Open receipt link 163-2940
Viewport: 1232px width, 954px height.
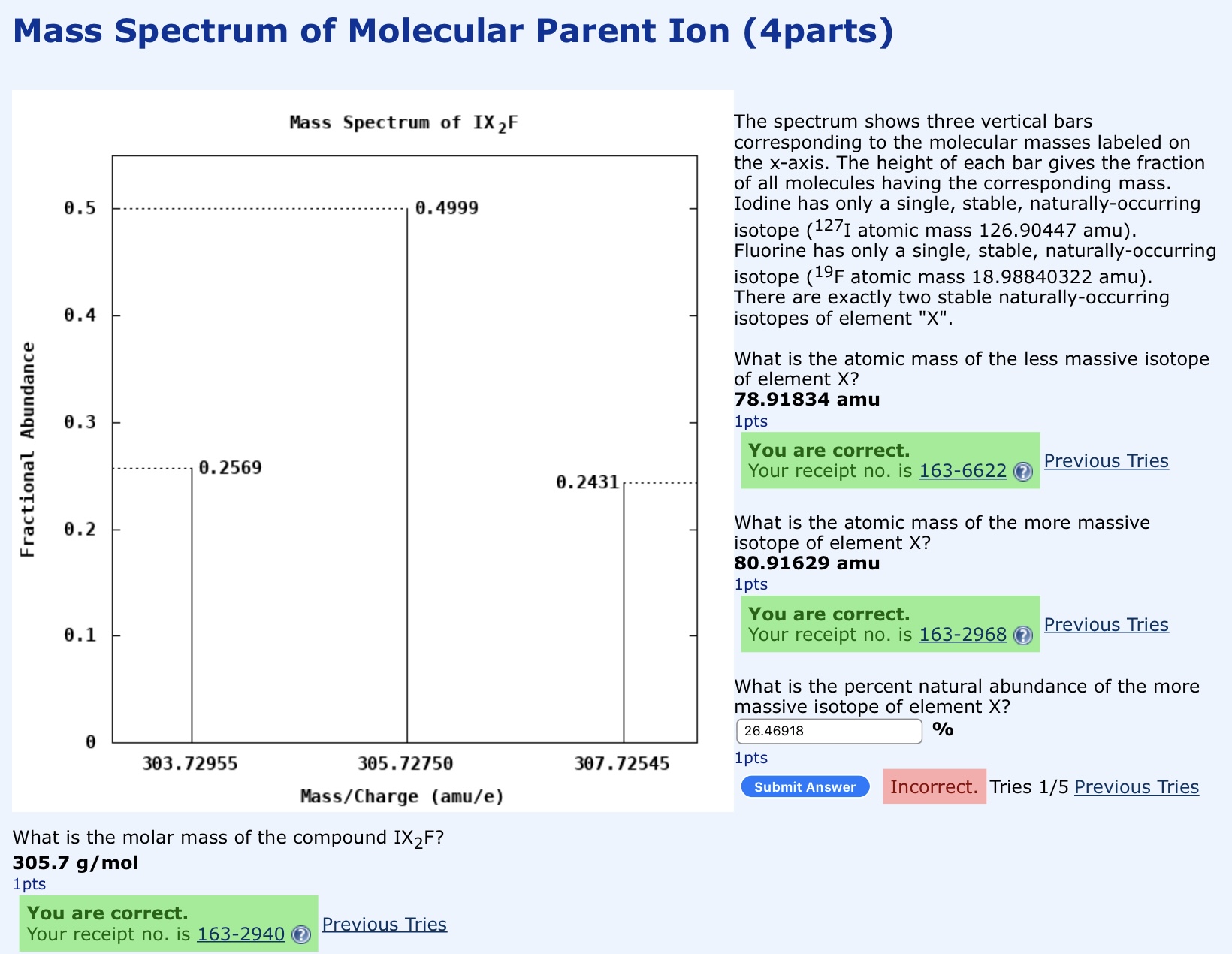point(240,934)
